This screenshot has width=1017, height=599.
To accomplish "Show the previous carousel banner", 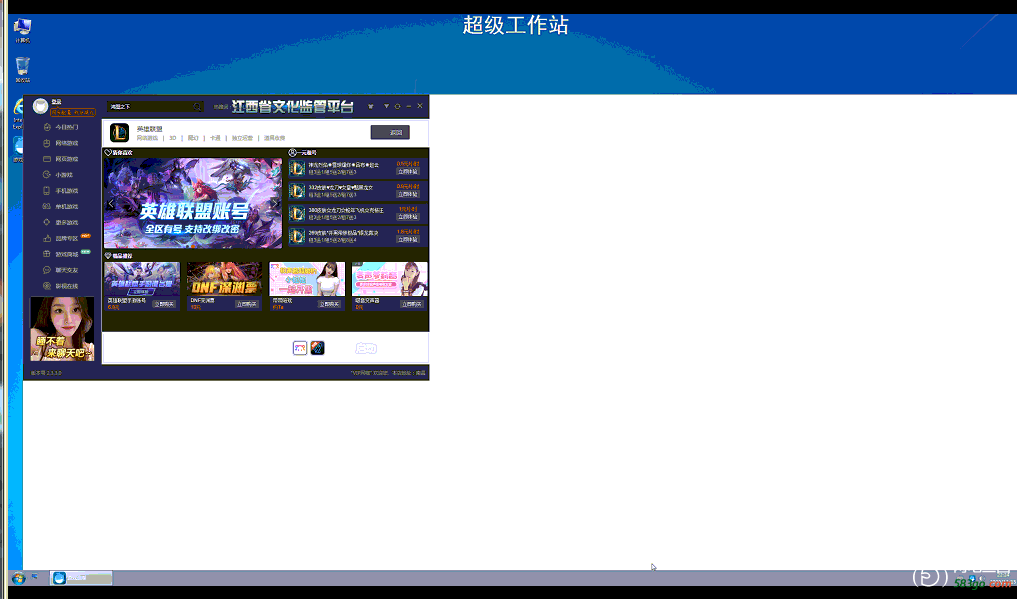I will pyautogui.click(x=111, y=204).
